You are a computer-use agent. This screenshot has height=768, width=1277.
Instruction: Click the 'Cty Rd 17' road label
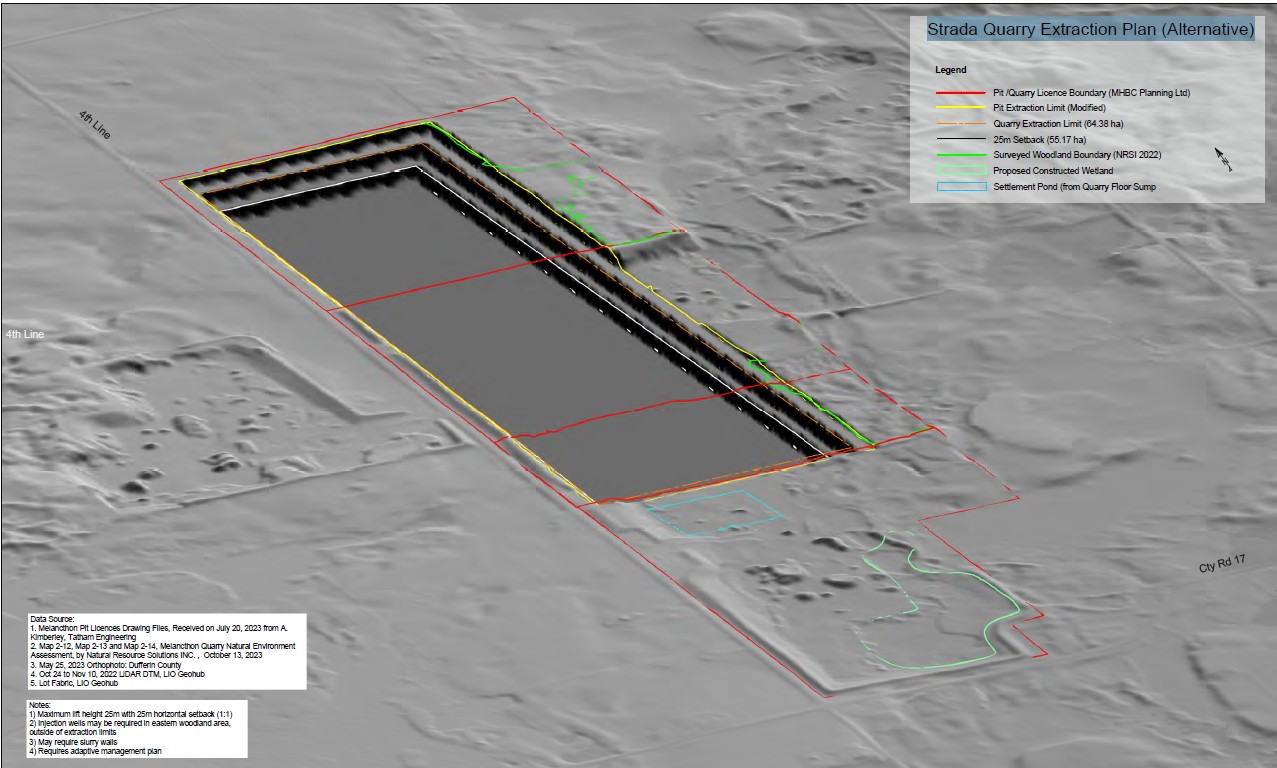[x=1222, y=567]
